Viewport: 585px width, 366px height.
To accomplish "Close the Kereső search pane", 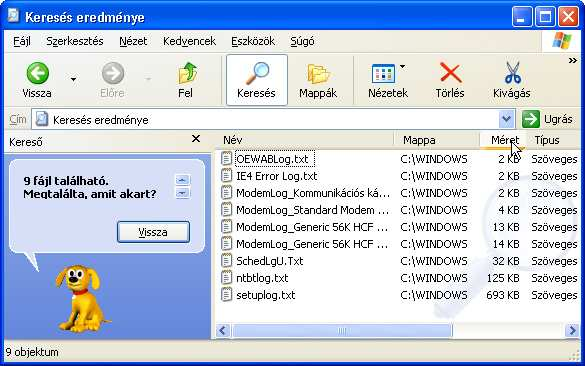I will click(196, 139).
